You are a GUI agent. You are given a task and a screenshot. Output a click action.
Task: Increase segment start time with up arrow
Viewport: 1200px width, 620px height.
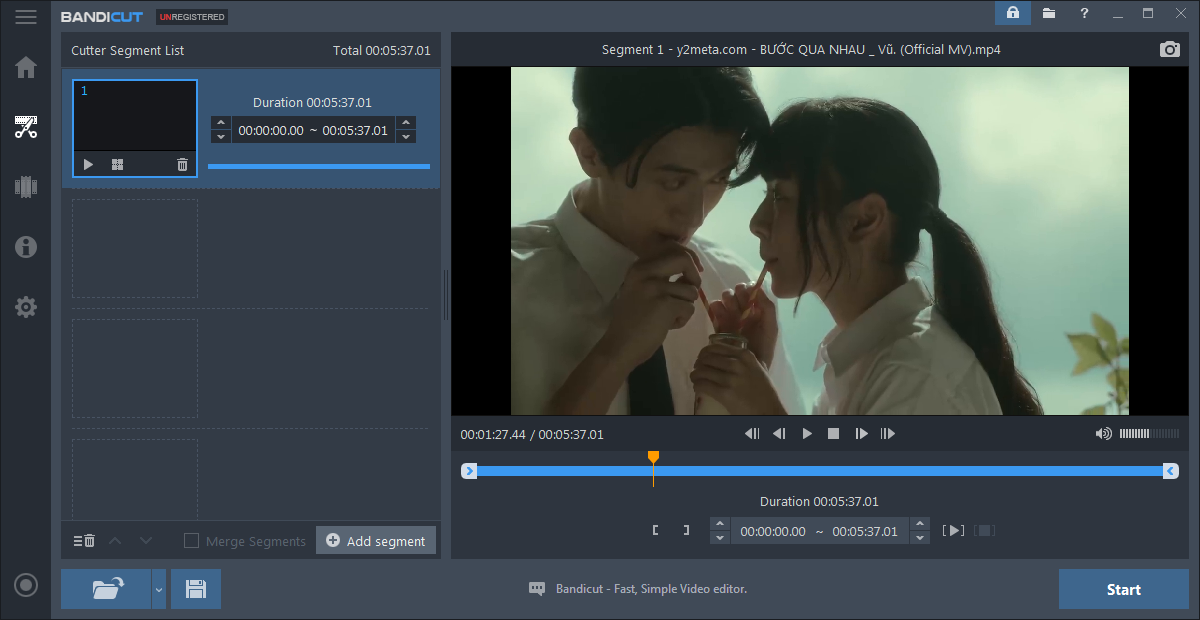[x=221, y=123]
